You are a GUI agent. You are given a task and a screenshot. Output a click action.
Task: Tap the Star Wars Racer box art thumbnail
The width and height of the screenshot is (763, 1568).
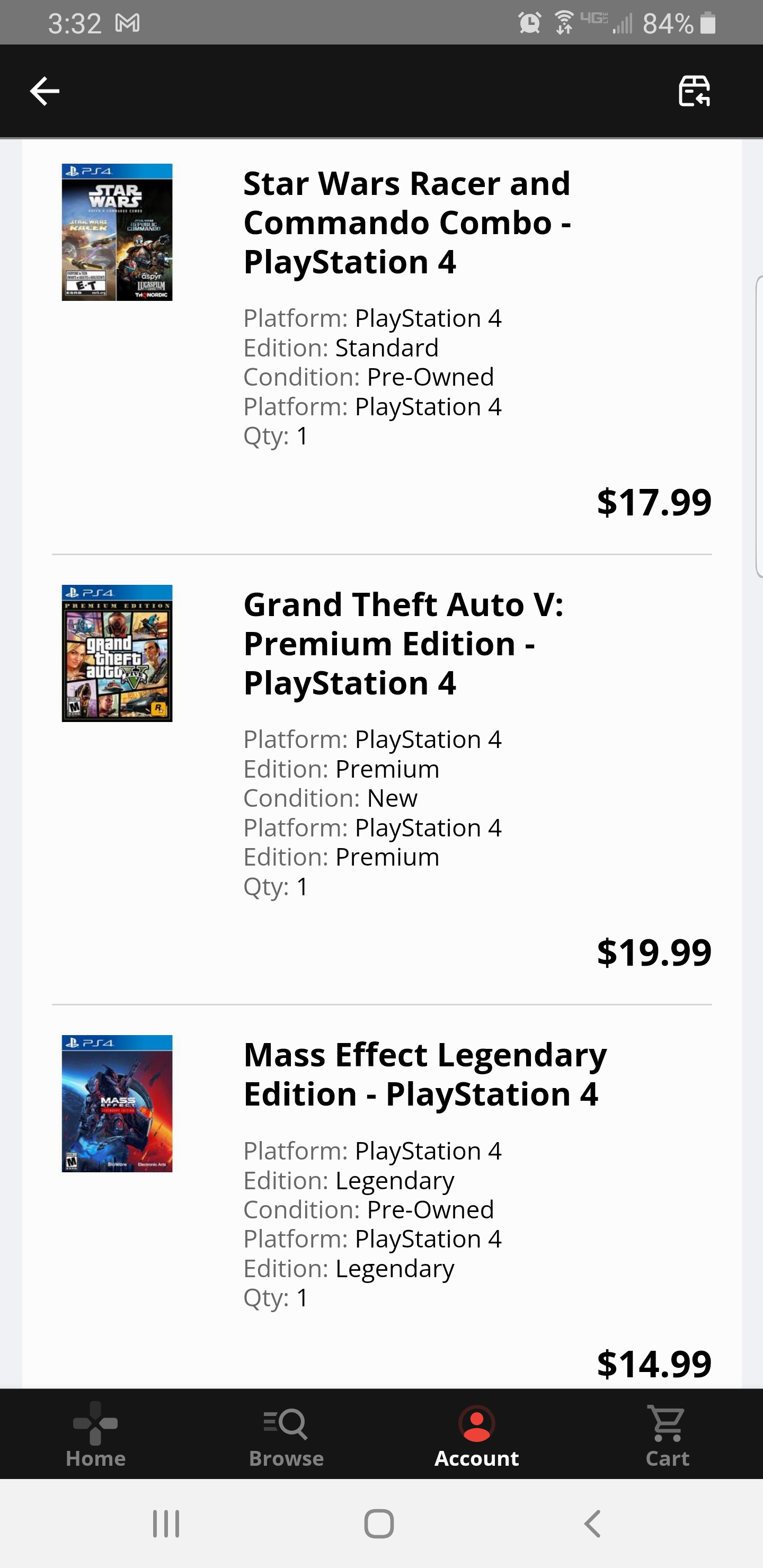117,231
